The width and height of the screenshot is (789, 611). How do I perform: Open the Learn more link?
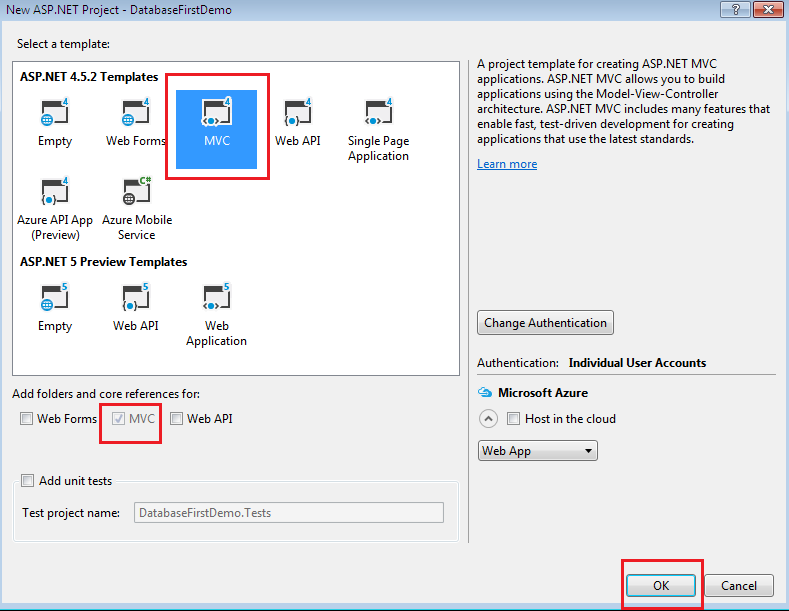click(x=507, y=164)
